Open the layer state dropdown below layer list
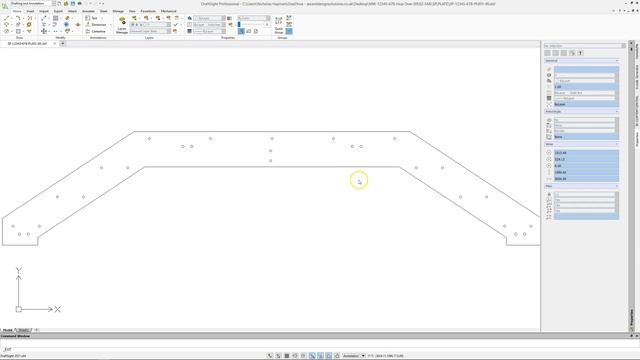 (x=150, y=31)
